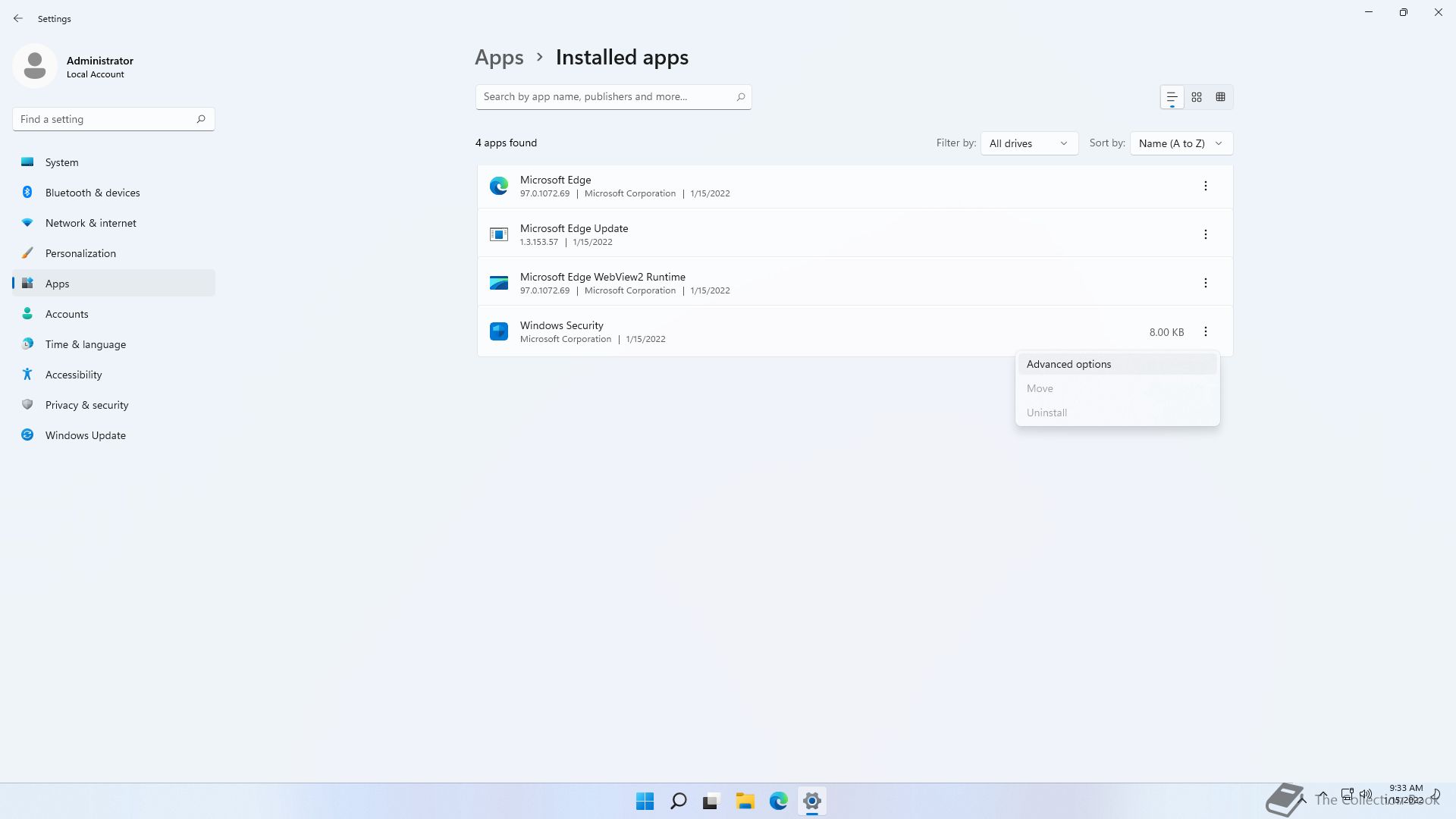Click the 4 apps found text
The width and height of the screenshot is (1456, 819).
pos(506,143)
